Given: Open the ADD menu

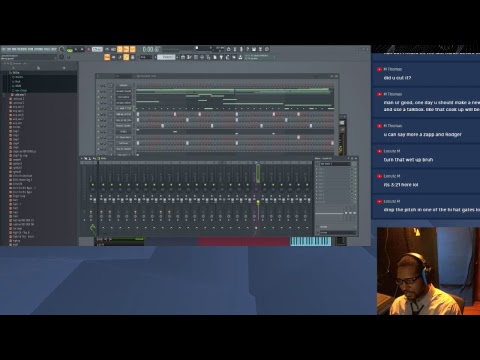Looking at the screenshot, I should pos(14,49).
